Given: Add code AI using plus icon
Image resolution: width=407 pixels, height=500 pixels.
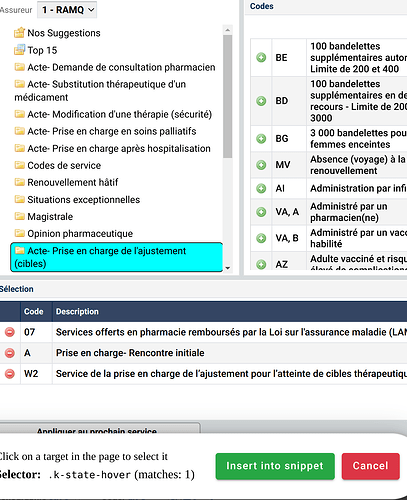Looking at the screenshot, I should [x=261, y=188].
